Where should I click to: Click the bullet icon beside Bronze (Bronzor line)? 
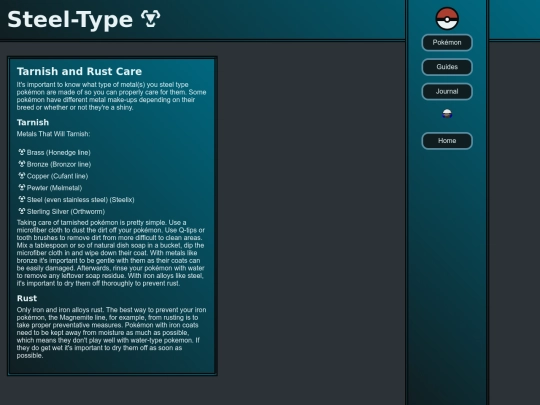pos(22,164)
